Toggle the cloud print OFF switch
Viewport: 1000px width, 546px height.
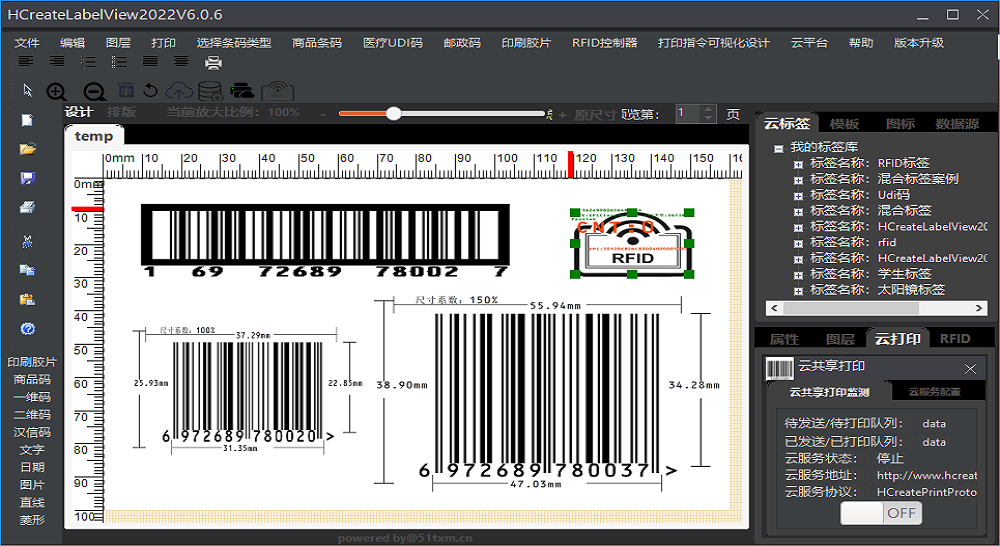coord(881,513)
